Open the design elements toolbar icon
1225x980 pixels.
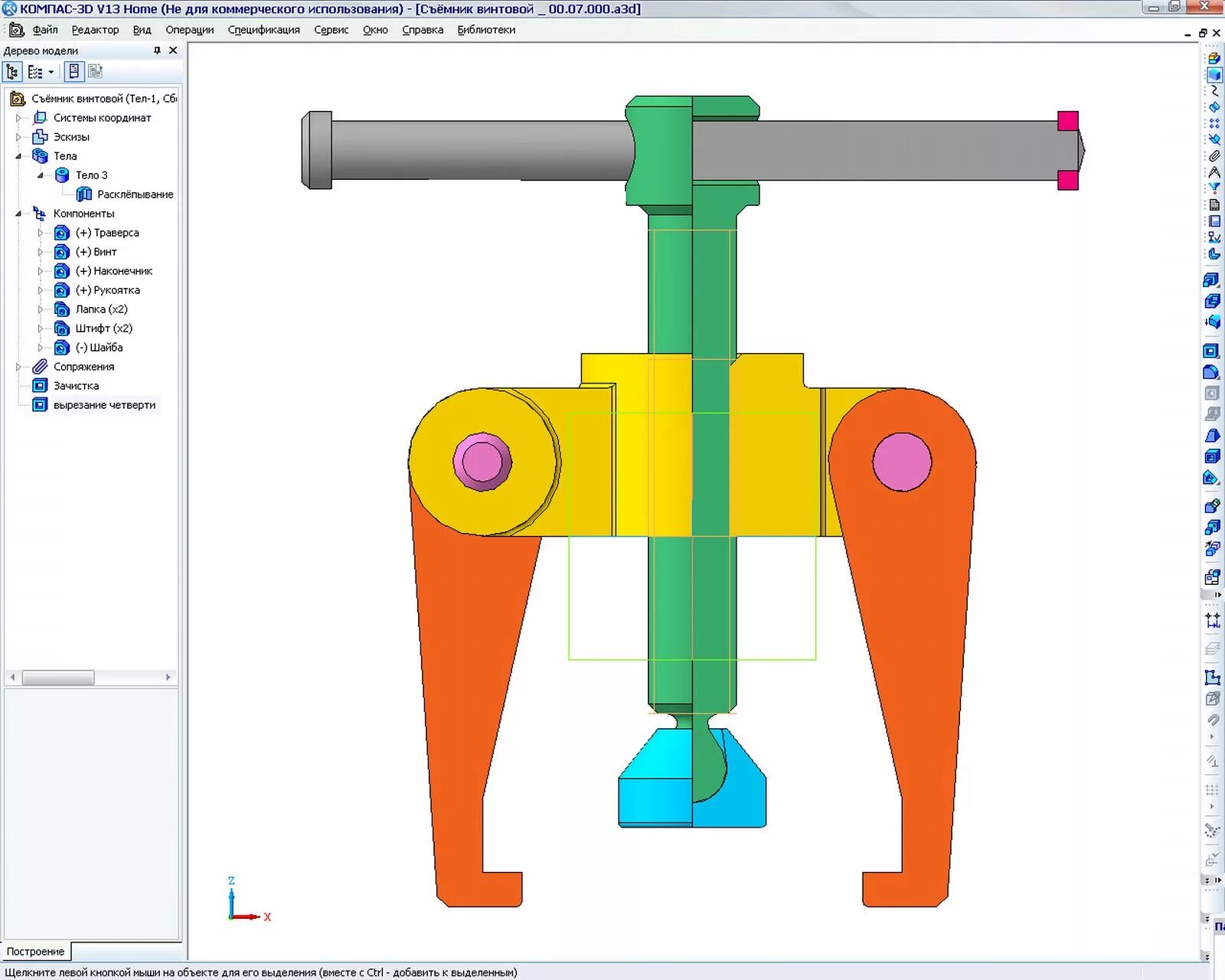1214,237
